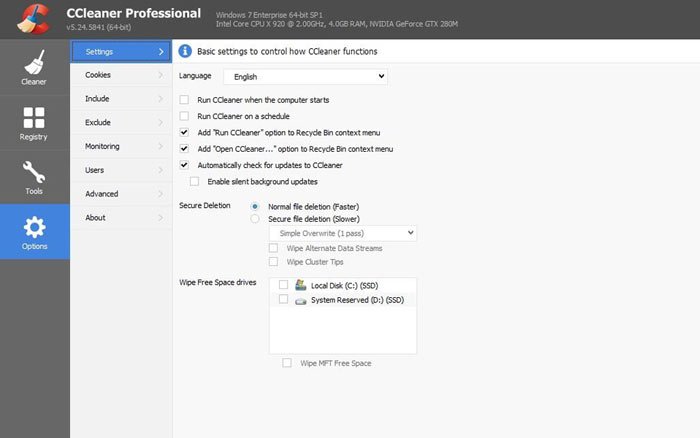Click the Local Disk (C:) drive icon
700x438 pixels.
click(x=301, y=285)
